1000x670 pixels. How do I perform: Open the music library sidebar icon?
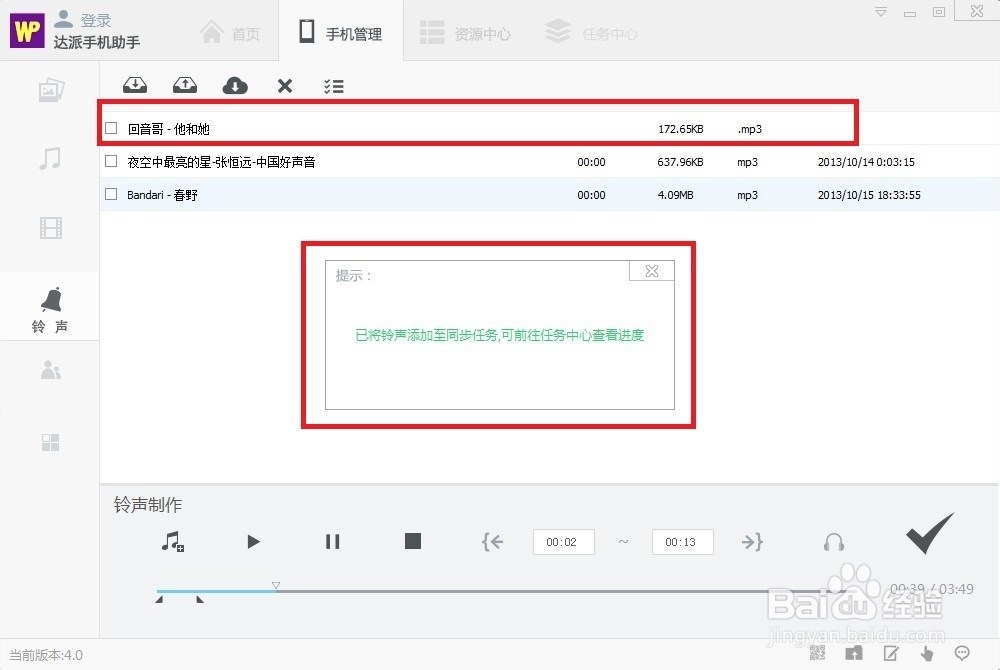click(50, 158)
